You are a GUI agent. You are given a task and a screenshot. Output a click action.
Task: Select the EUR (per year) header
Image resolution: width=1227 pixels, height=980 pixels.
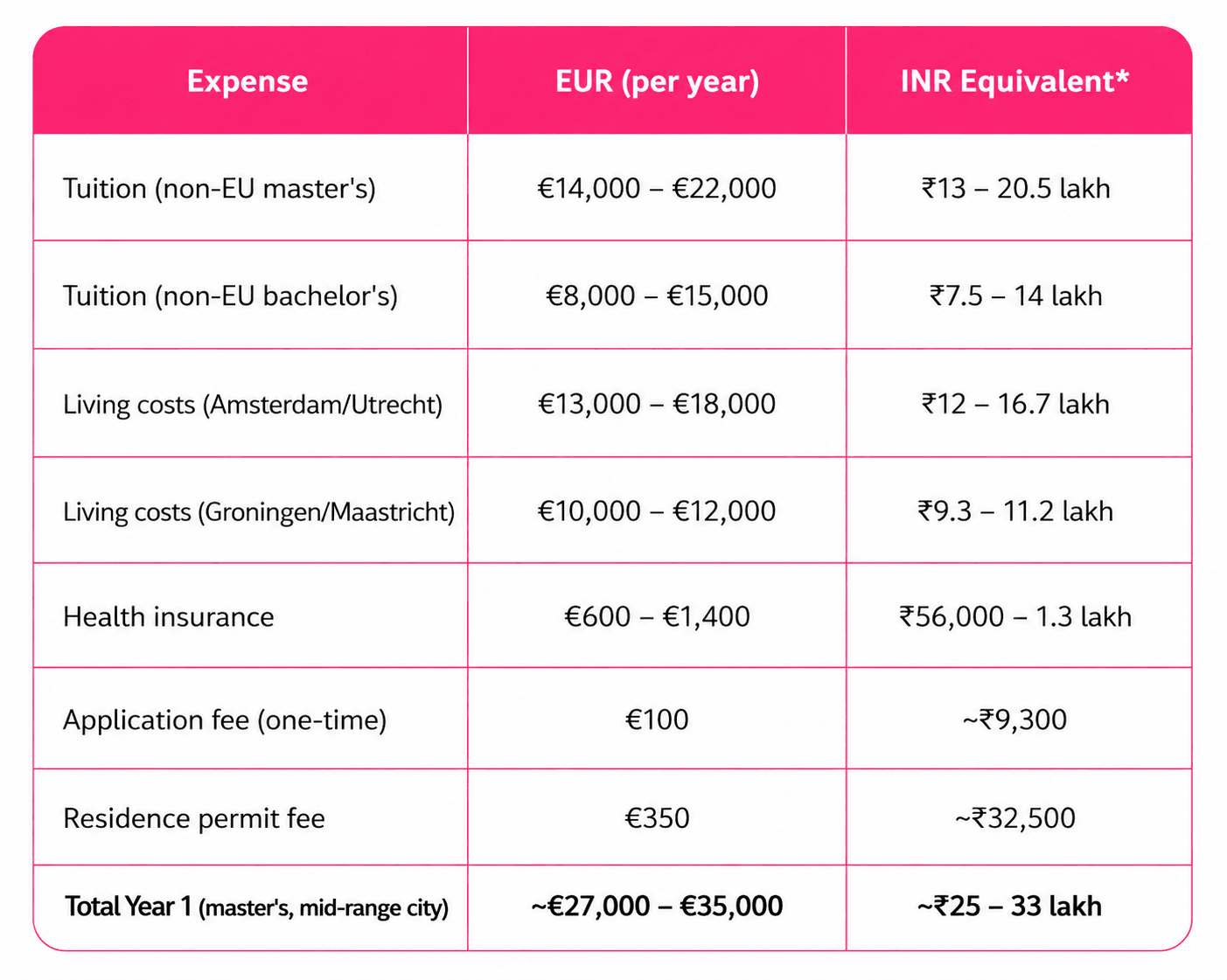pos(657,81)
